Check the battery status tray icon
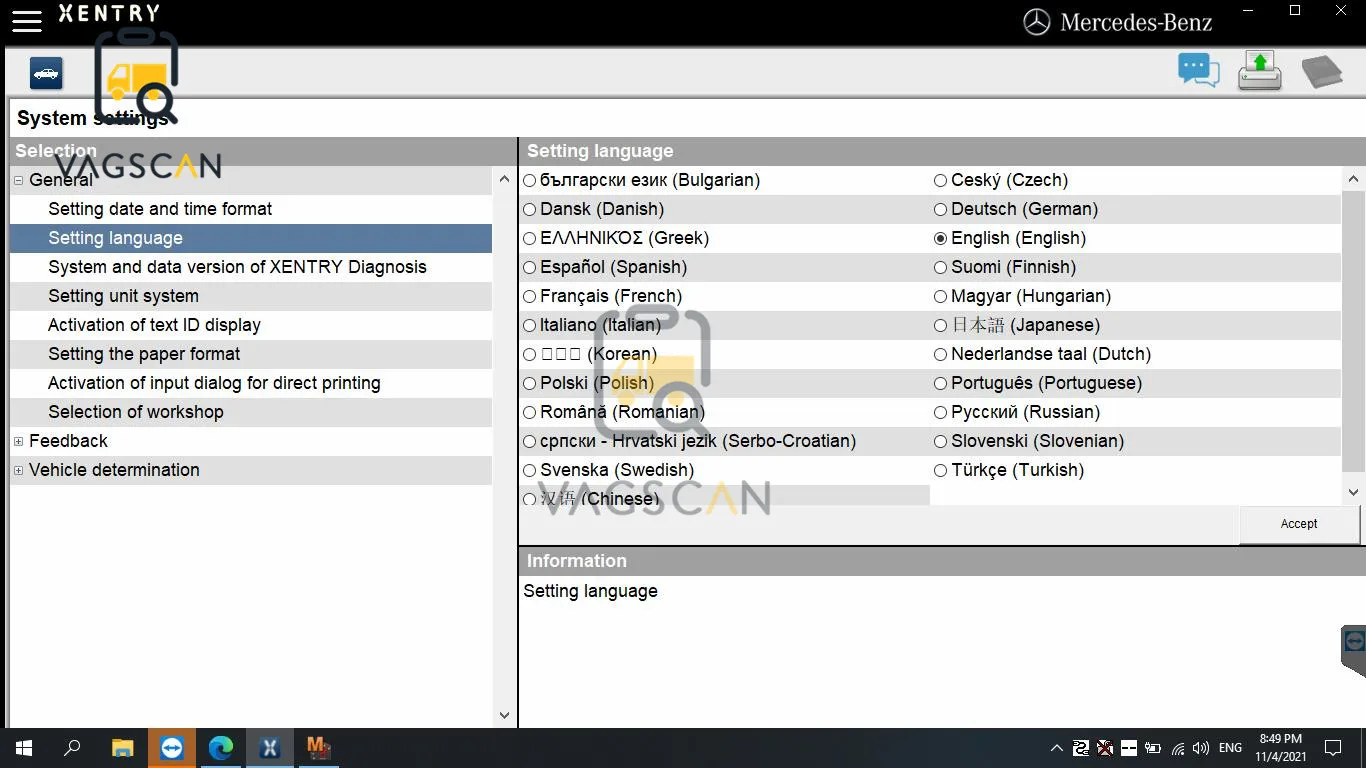This screenshot has height=768, width=1366. pyautogui.click(x=1153, y=748)
